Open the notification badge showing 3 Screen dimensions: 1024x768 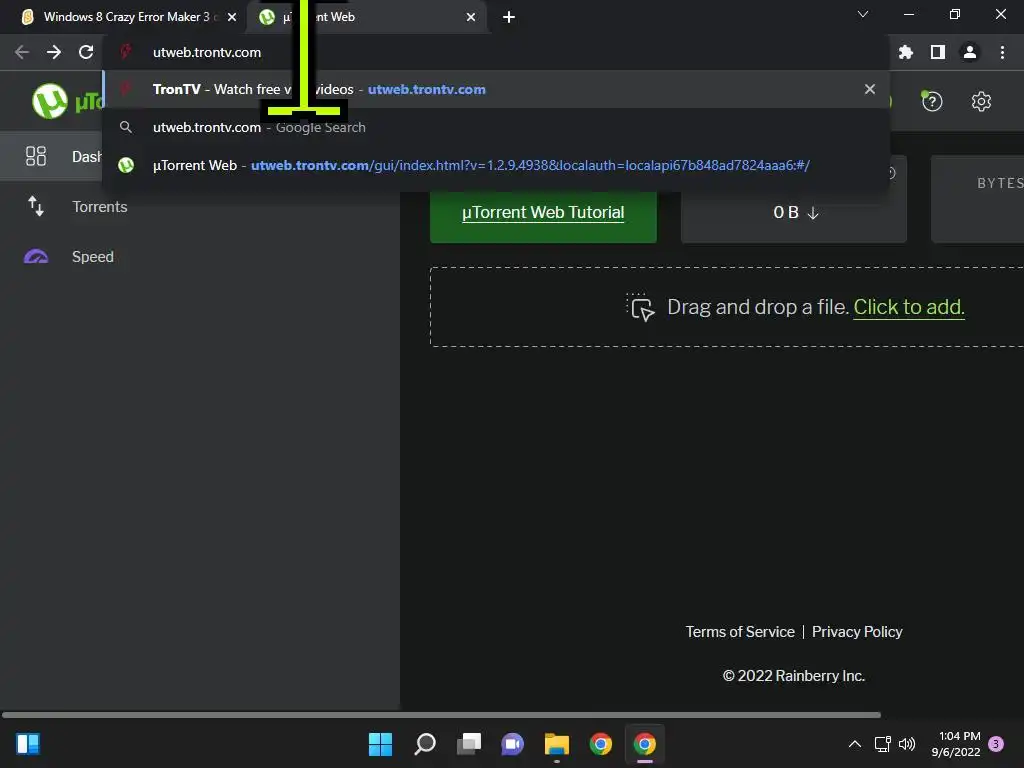pyautogui.click(x=996, y=744)
